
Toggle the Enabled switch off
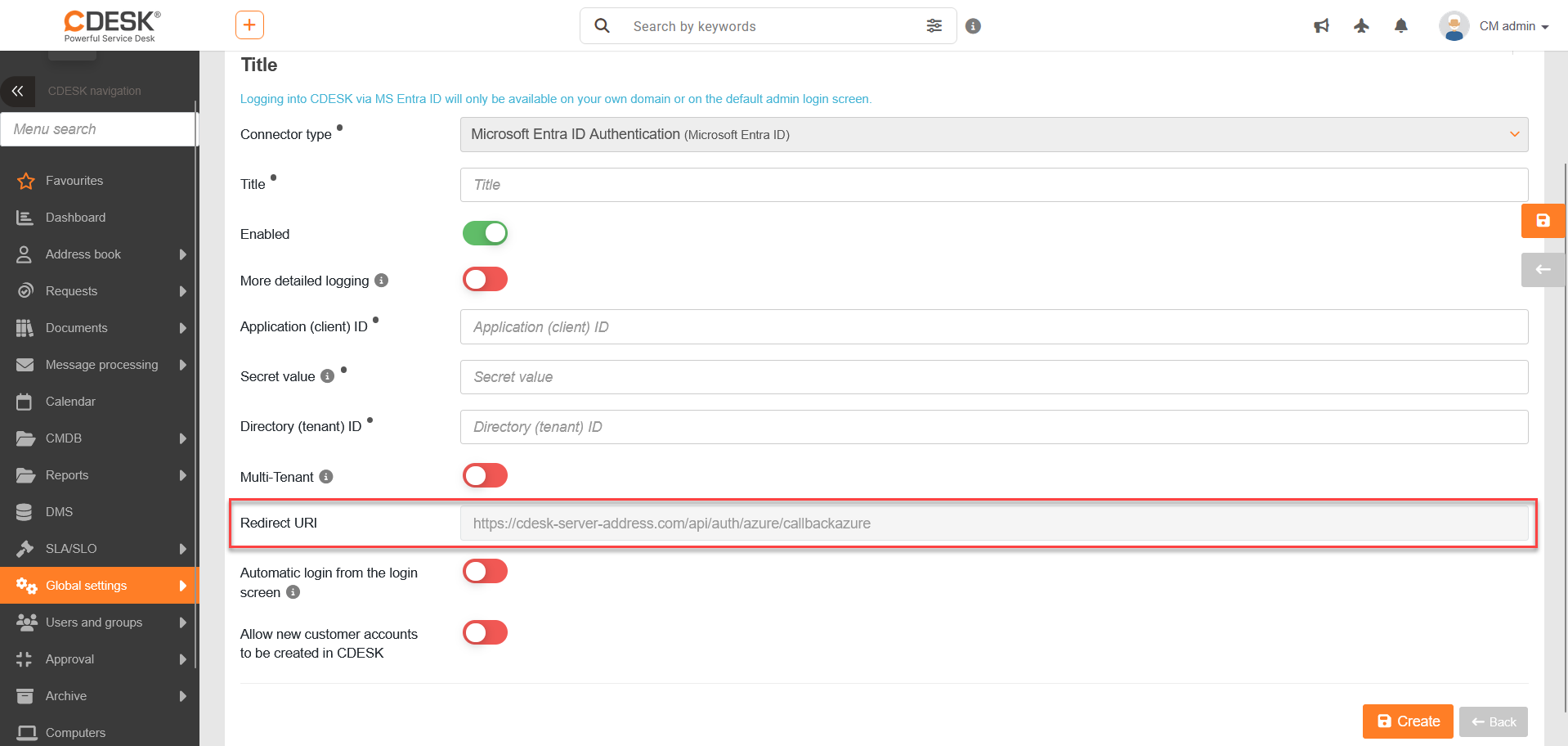(x=485, y=233)
